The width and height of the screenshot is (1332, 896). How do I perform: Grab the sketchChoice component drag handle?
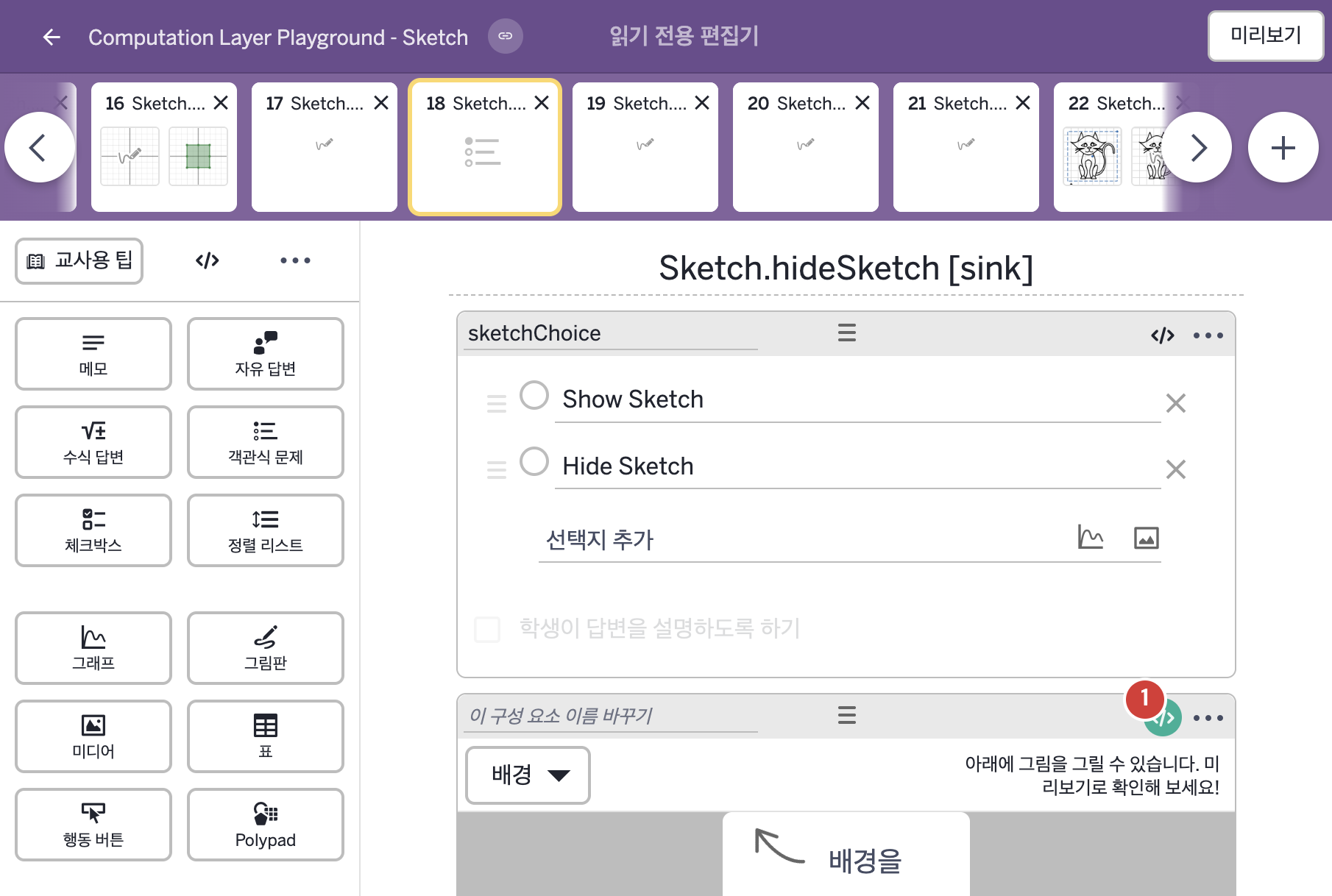[x=847, y=333]
